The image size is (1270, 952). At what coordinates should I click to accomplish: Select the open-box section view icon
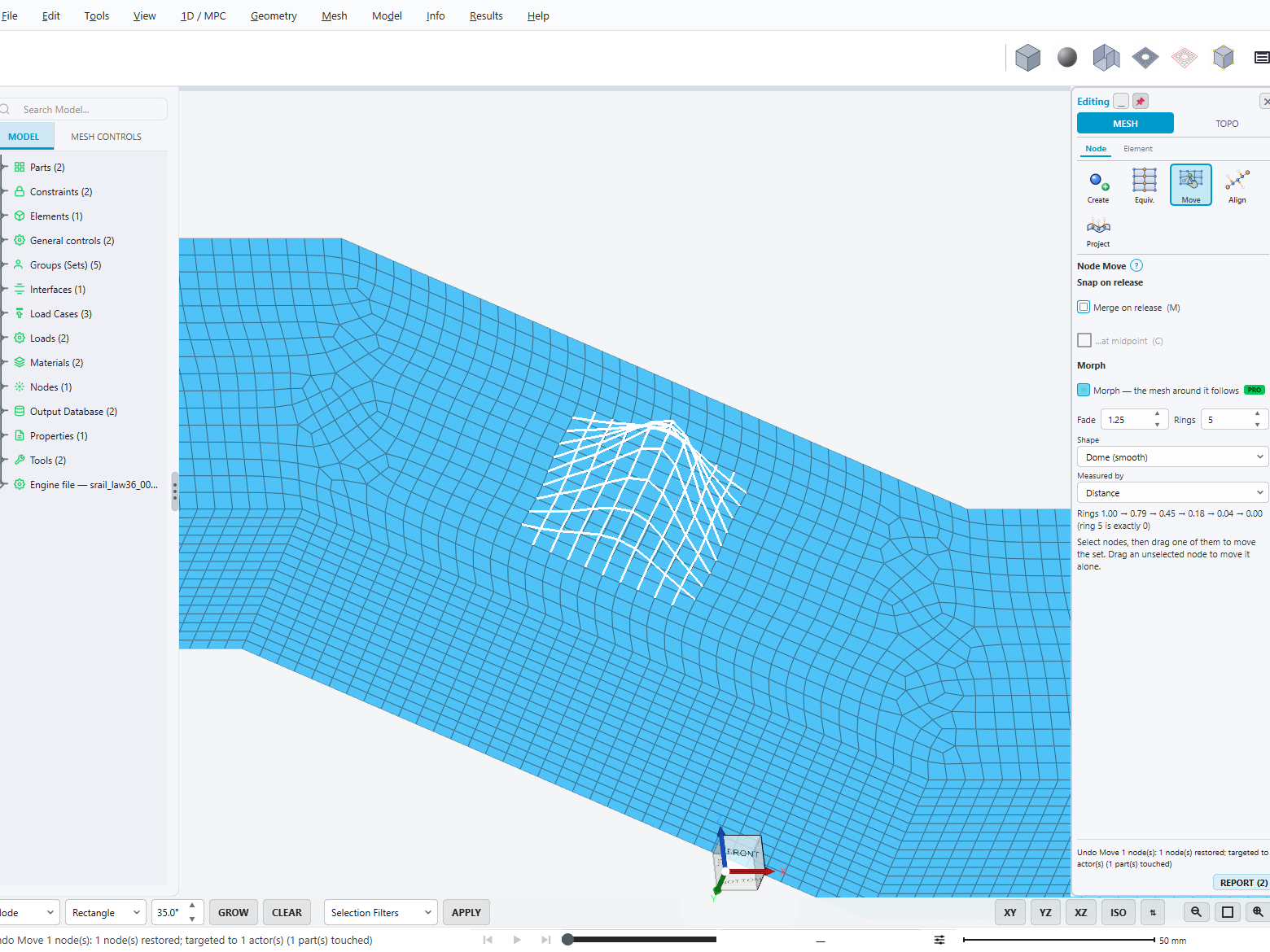pyautogui.click(x=1106, y=57)
